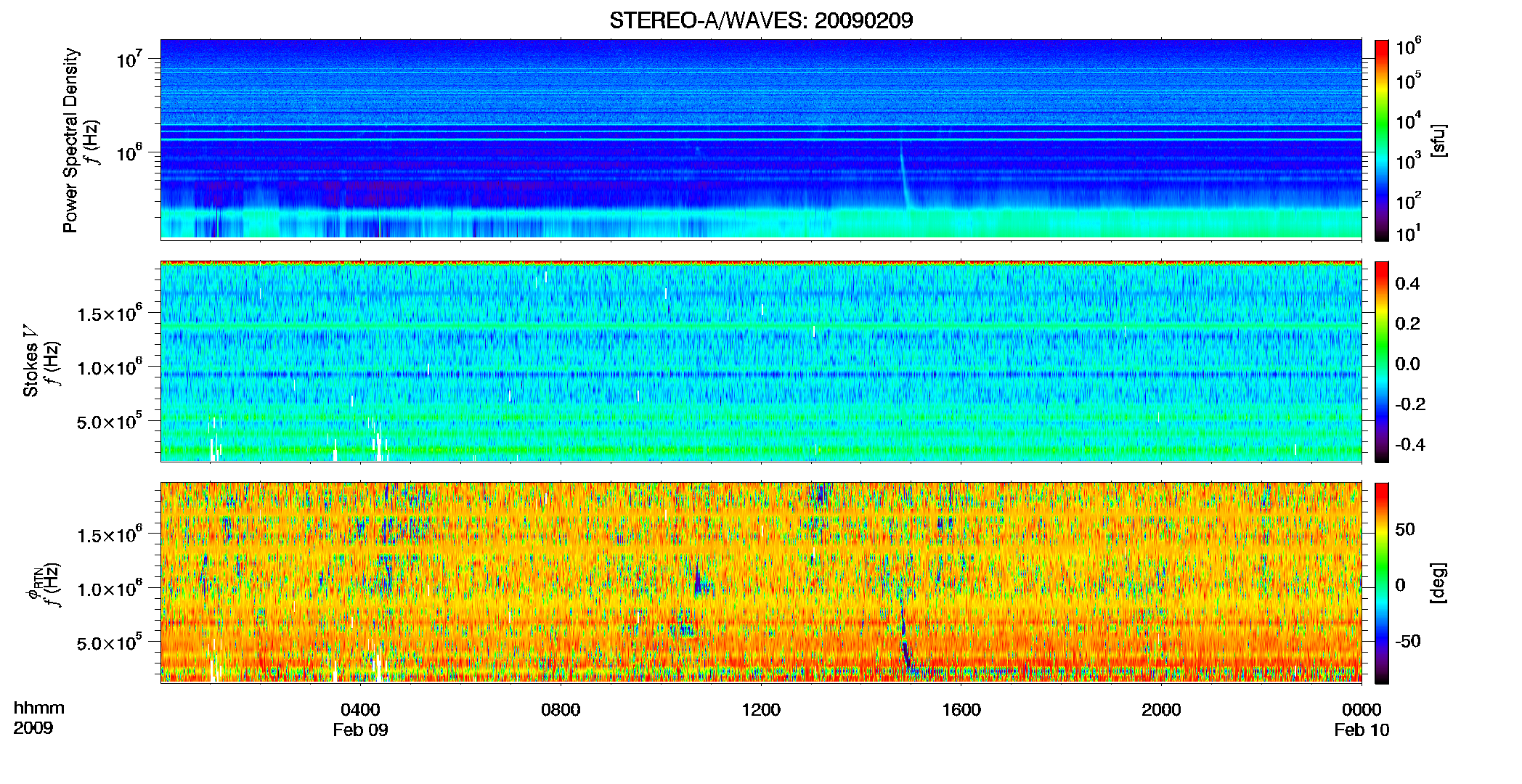1522x784 pixels.
Task: Click the 1200 time tick label
Action: click(761, 710)
